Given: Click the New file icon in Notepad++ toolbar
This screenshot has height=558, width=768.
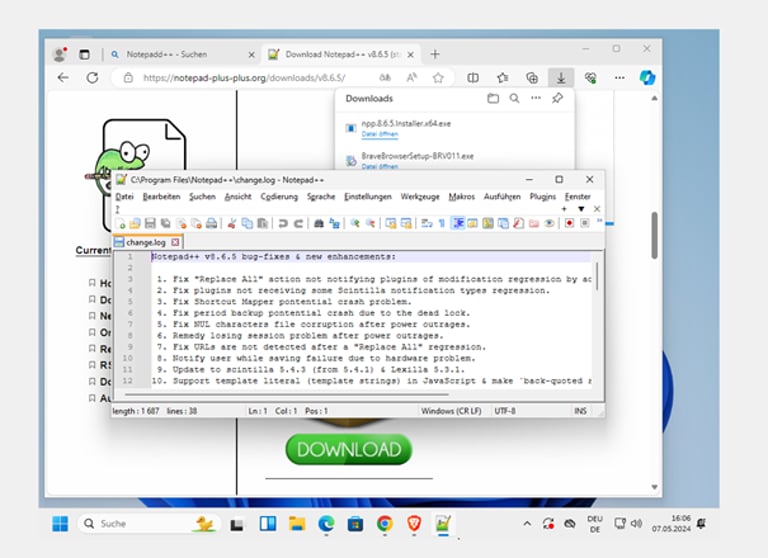Looking at the screenshot, I should tap(120, 224).
